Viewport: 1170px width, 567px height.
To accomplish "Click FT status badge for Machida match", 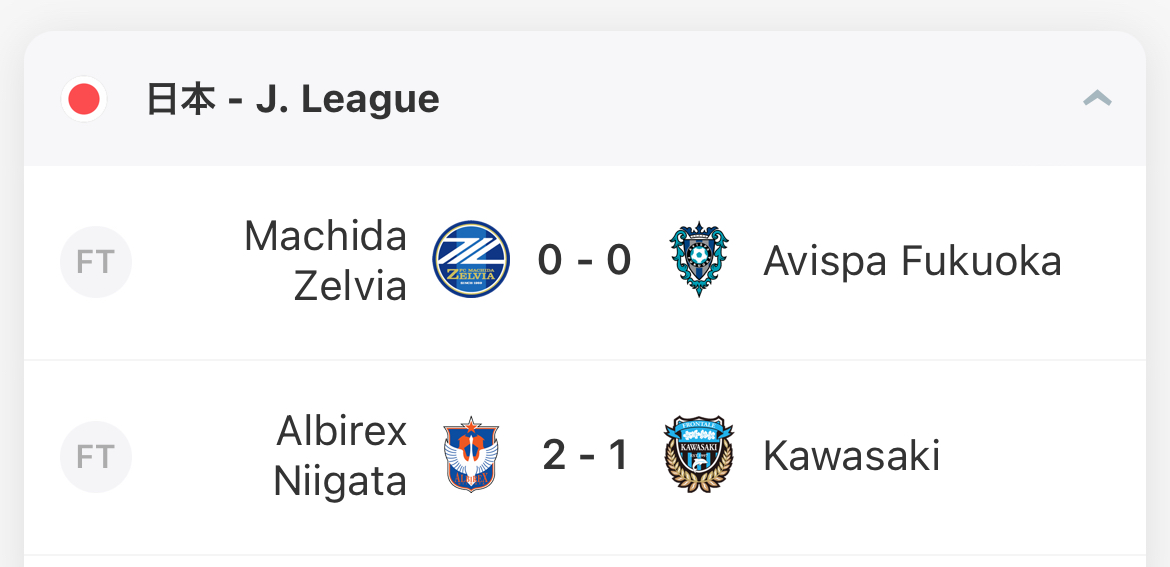I will pyautogui.click(x=96, y=262).
